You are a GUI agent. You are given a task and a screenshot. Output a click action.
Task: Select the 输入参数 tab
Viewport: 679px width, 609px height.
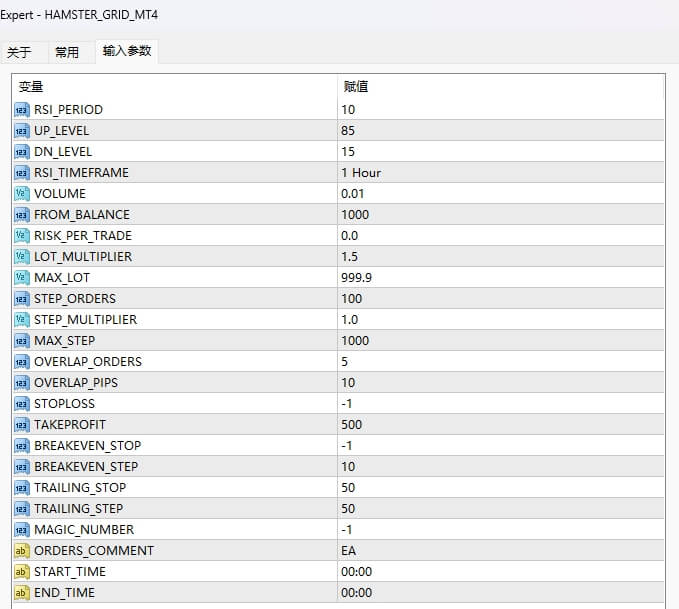pos(127,51)
